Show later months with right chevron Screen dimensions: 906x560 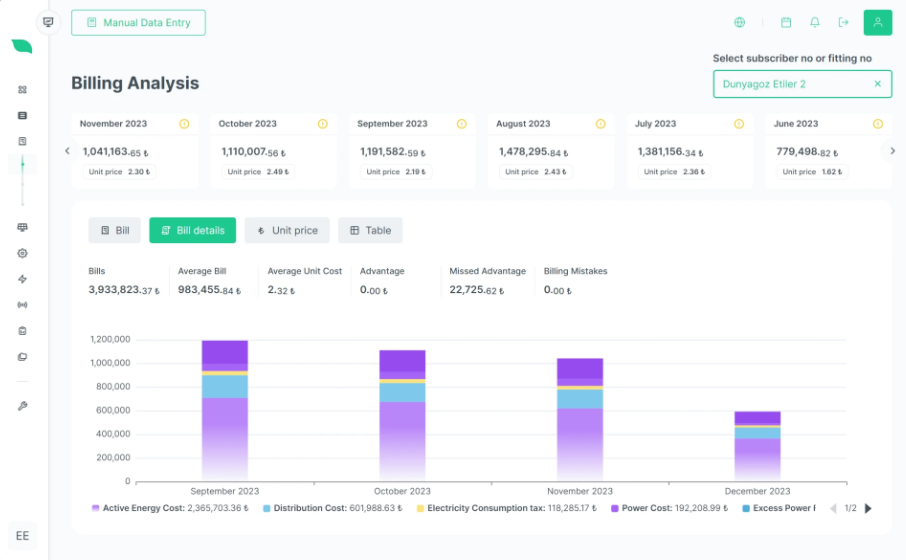point(893,151)
